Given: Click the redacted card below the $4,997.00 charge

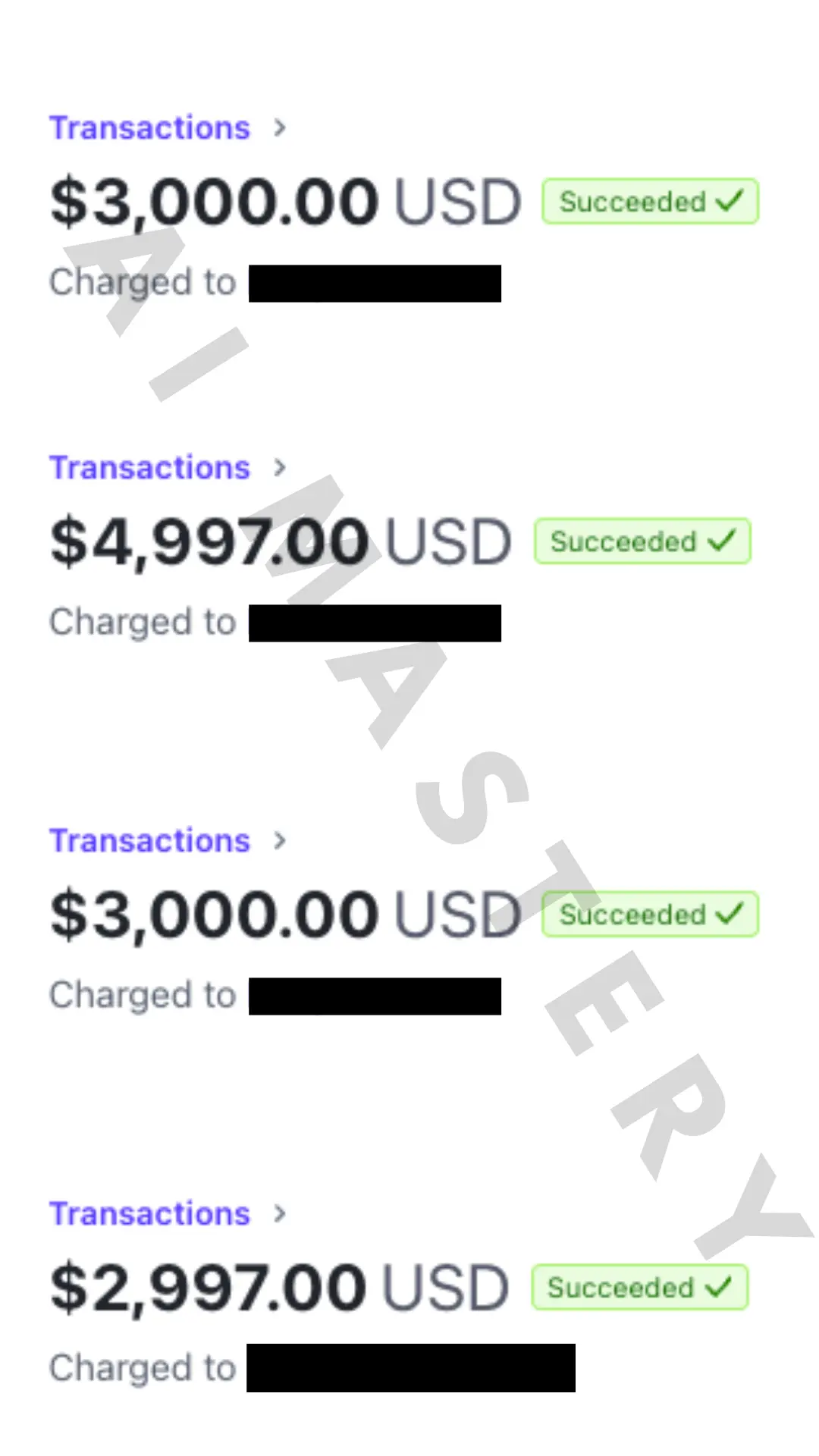Looking at the screenshot, I should click(x=375, y=623).
